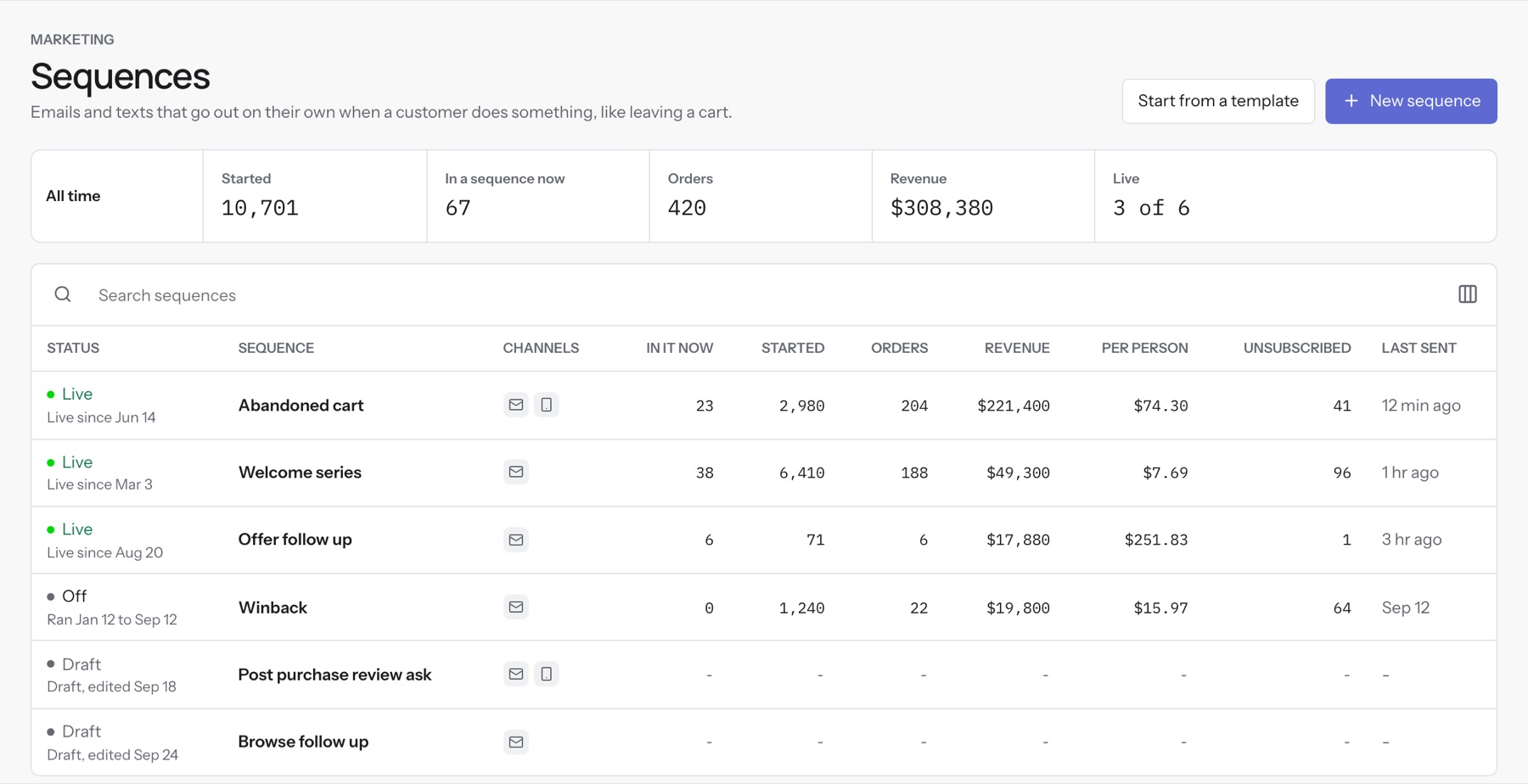This screenshot has height=784, width=1528.
Task: Click Welcome series email channel icon
Action: (515, 472)
